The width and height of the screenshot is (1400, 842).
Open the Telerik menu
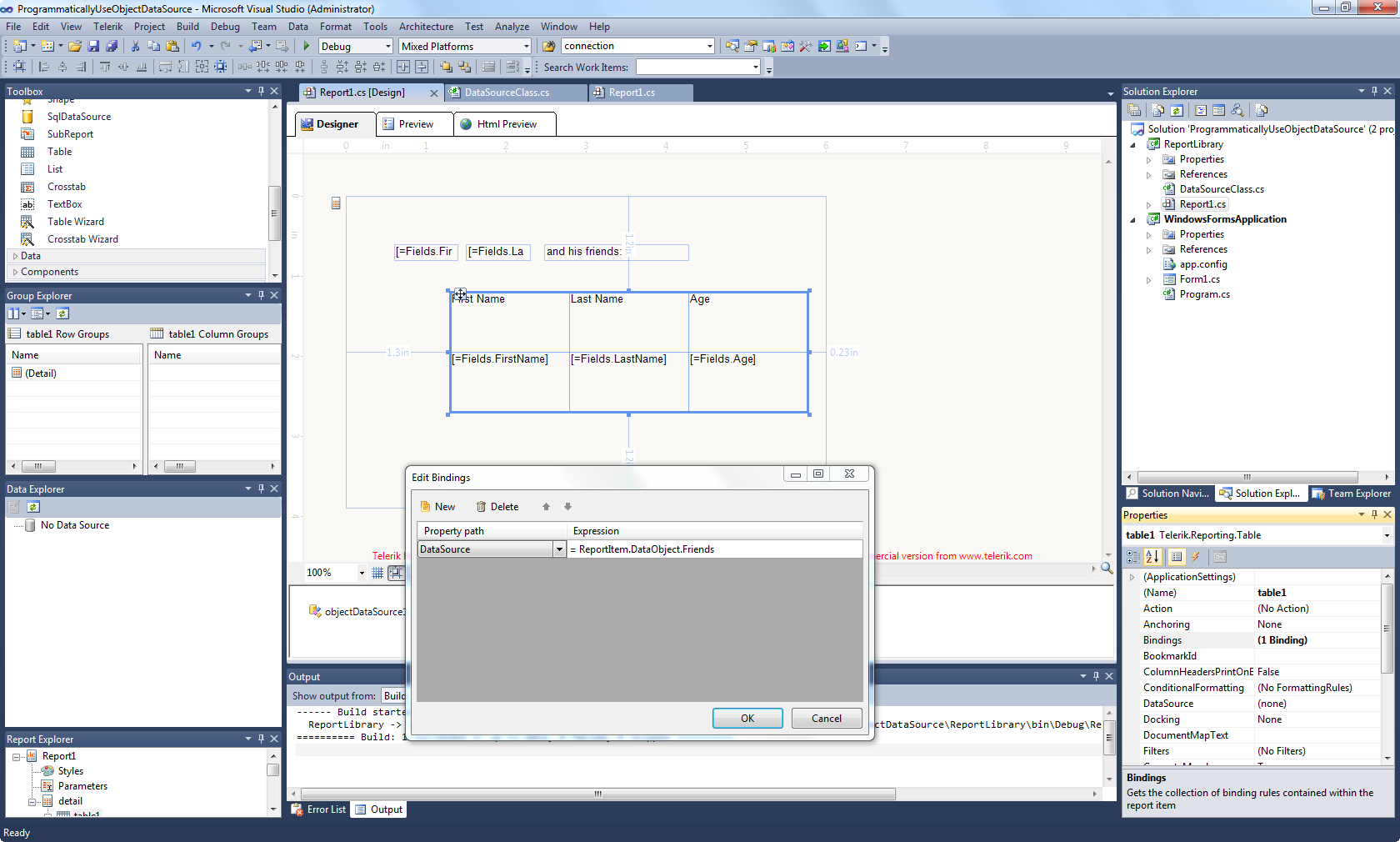(107, 27)
